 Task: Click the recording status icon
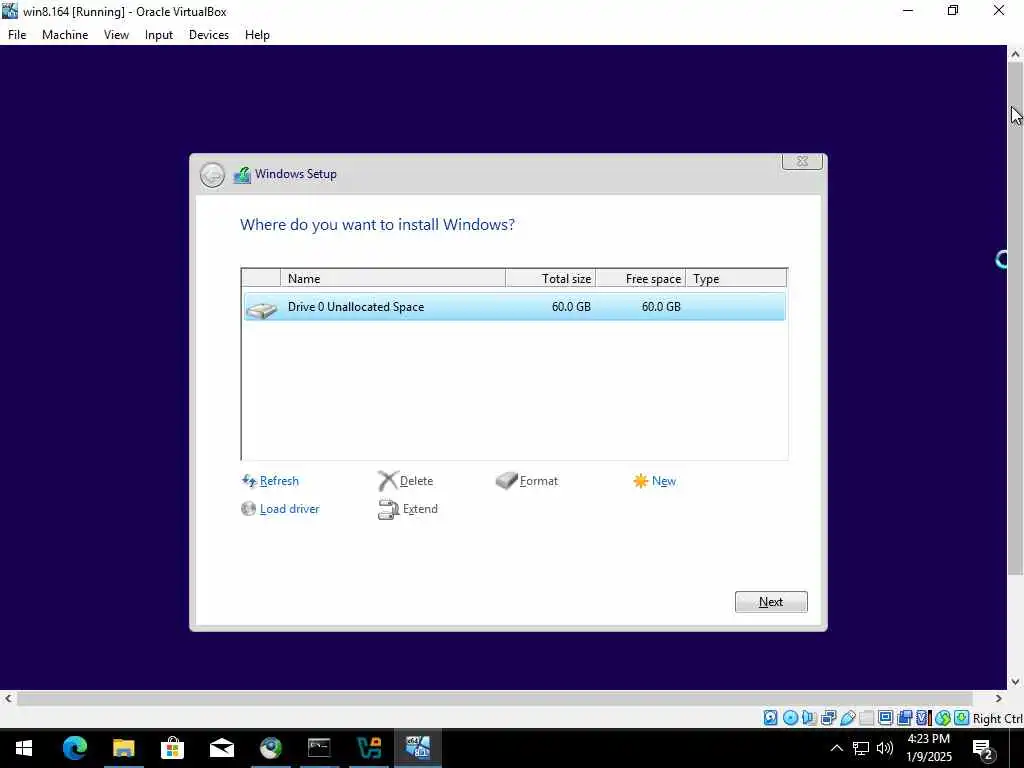click(x=904, y=718)
